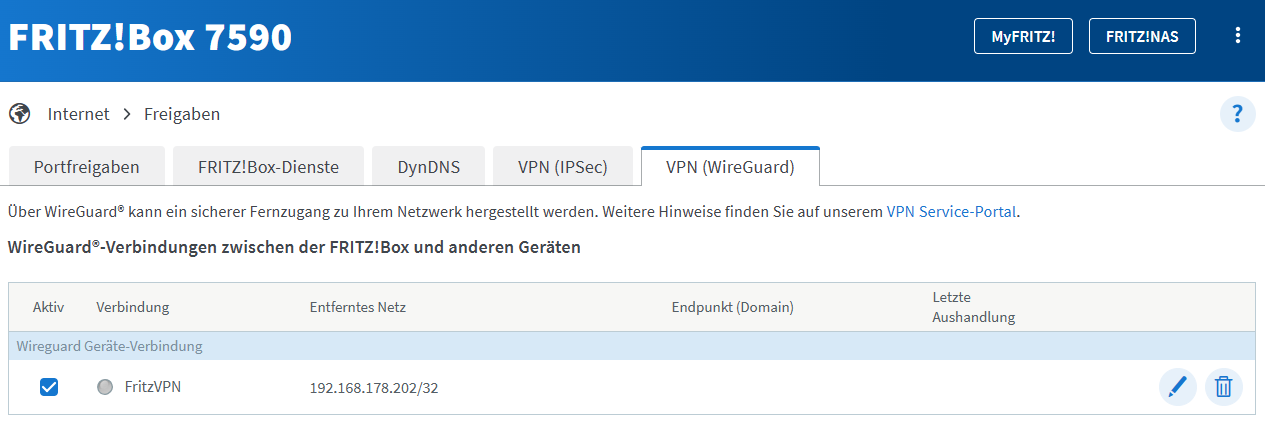Edit the FritzVPN connection with pencil icon
The height and width of the screenshot is (428, 1265).
click(x=1178, y=386)
